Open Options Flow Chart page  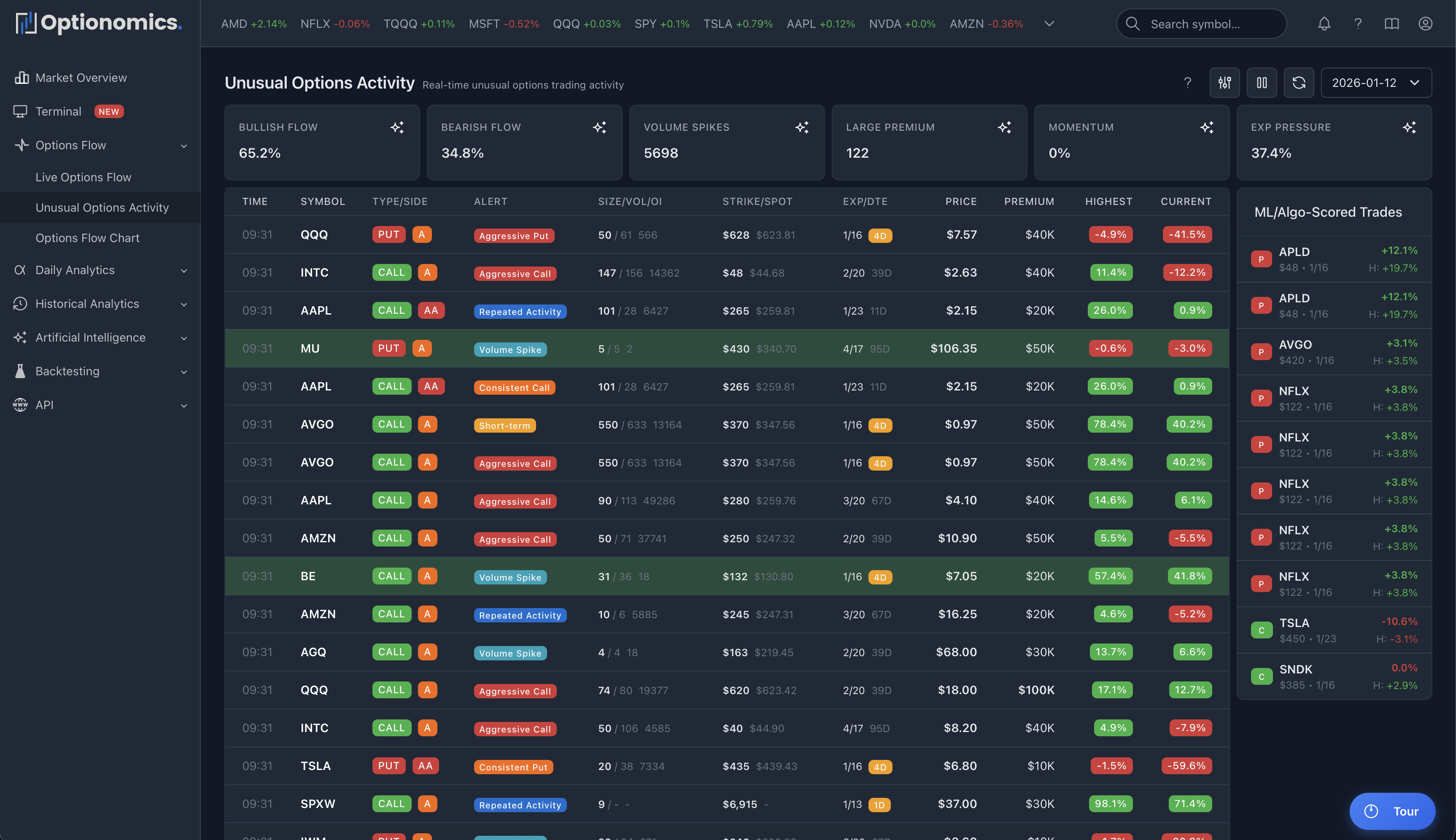pyautogui.click(x=88, y=238)
